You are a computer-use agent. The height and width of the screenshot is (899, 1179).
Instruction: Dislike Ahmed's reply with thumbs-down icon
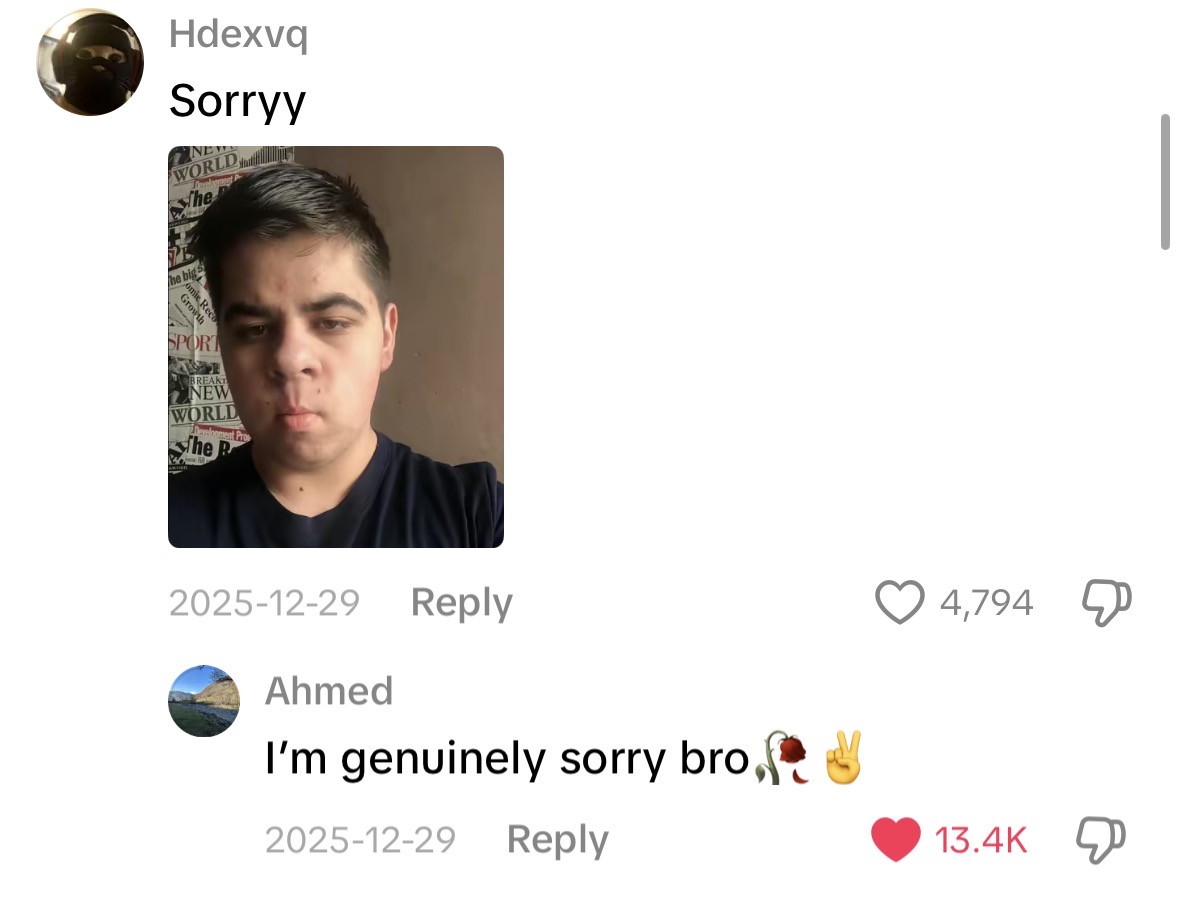(x=1101, y=840)
